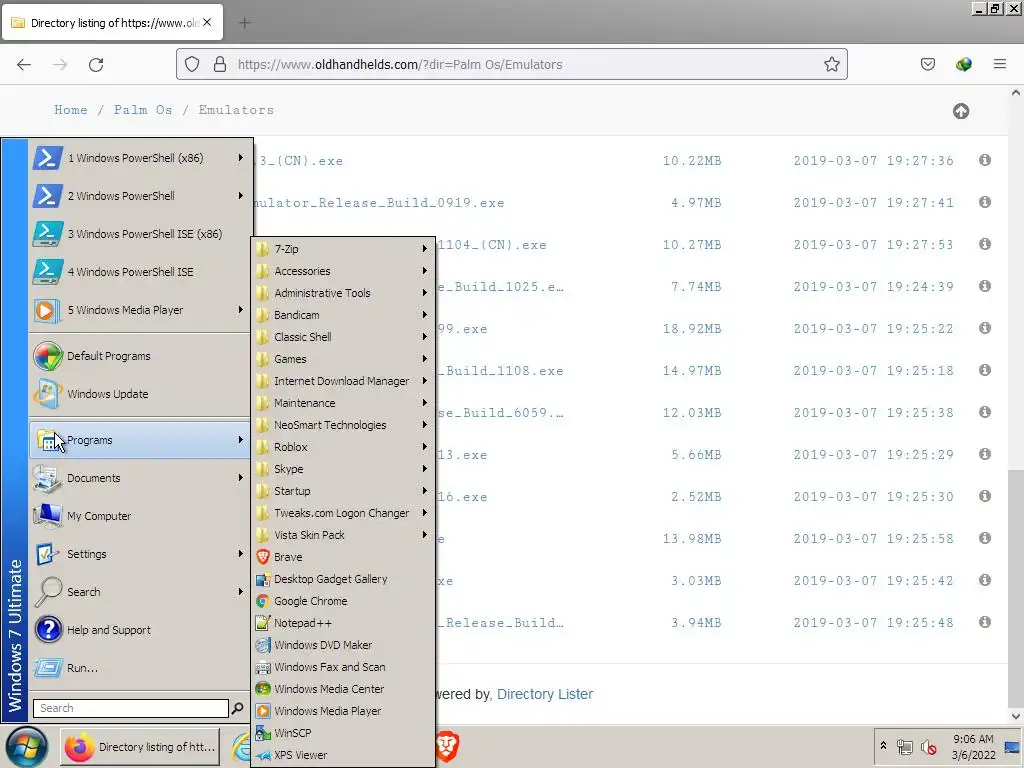This screenshot has width=1024, height=768.
Task: Expand Administrative Tools folder
Action: coord(343,293)
